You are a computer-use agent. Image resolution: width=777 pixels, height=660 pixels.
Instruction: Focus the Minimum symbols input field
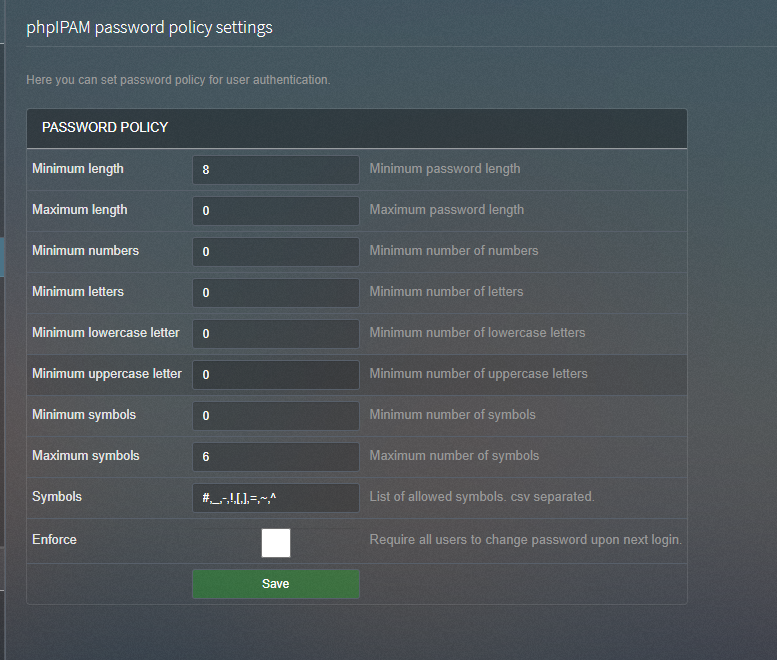click(276, 416)
